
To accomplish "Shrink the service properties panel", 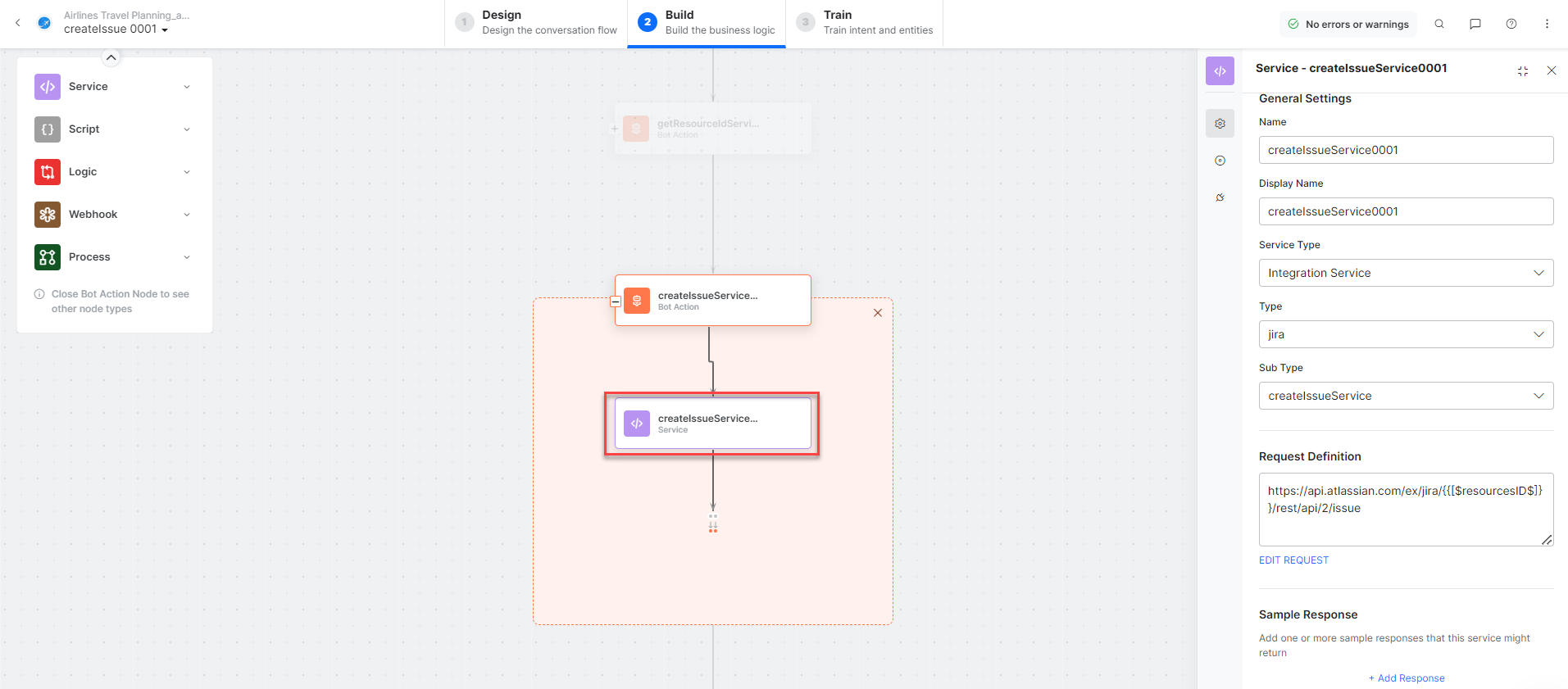I will [1522, 71].
